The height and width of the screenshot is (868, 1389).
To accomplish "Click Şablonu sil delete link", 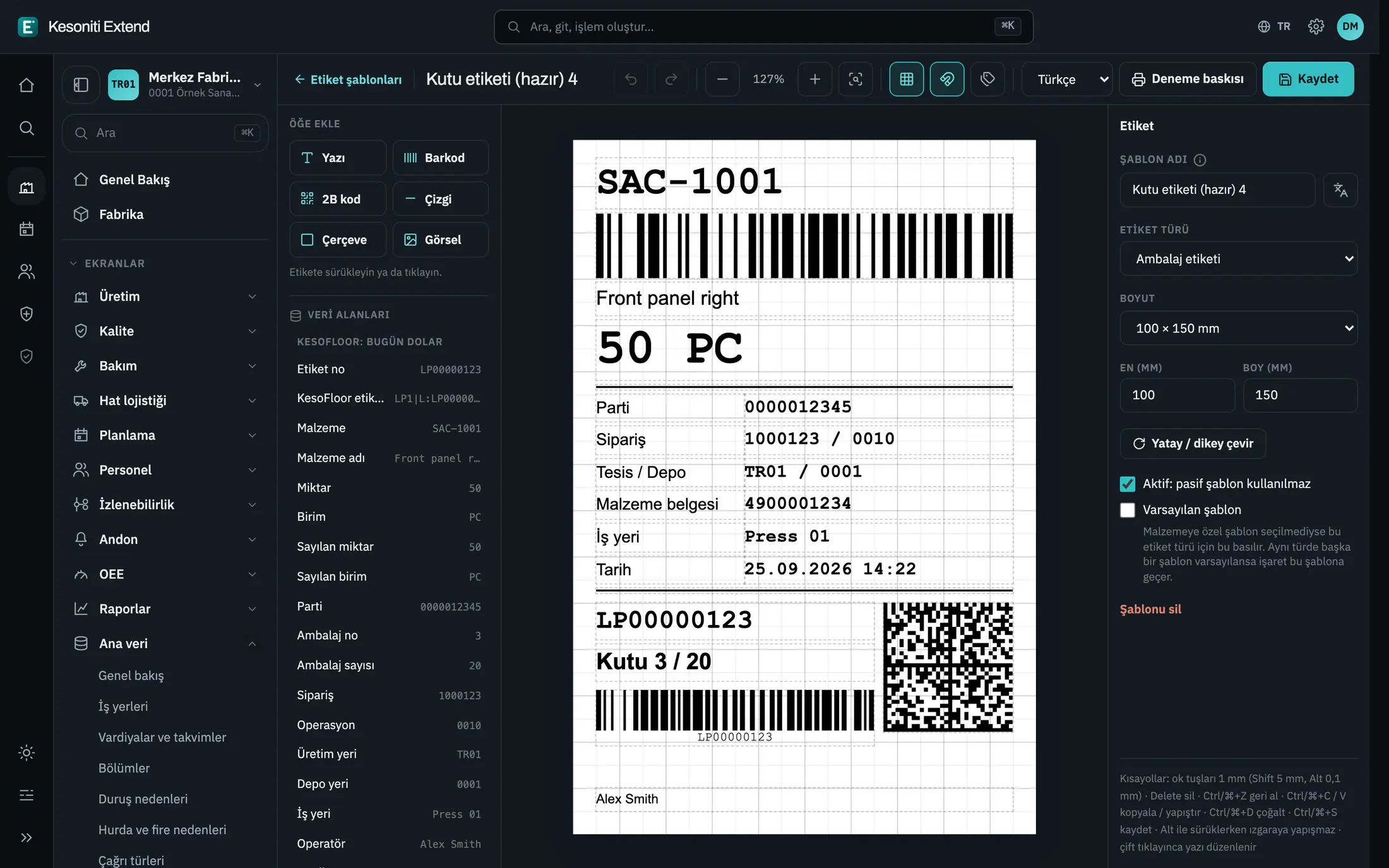I will click(x=1150, y=609).
